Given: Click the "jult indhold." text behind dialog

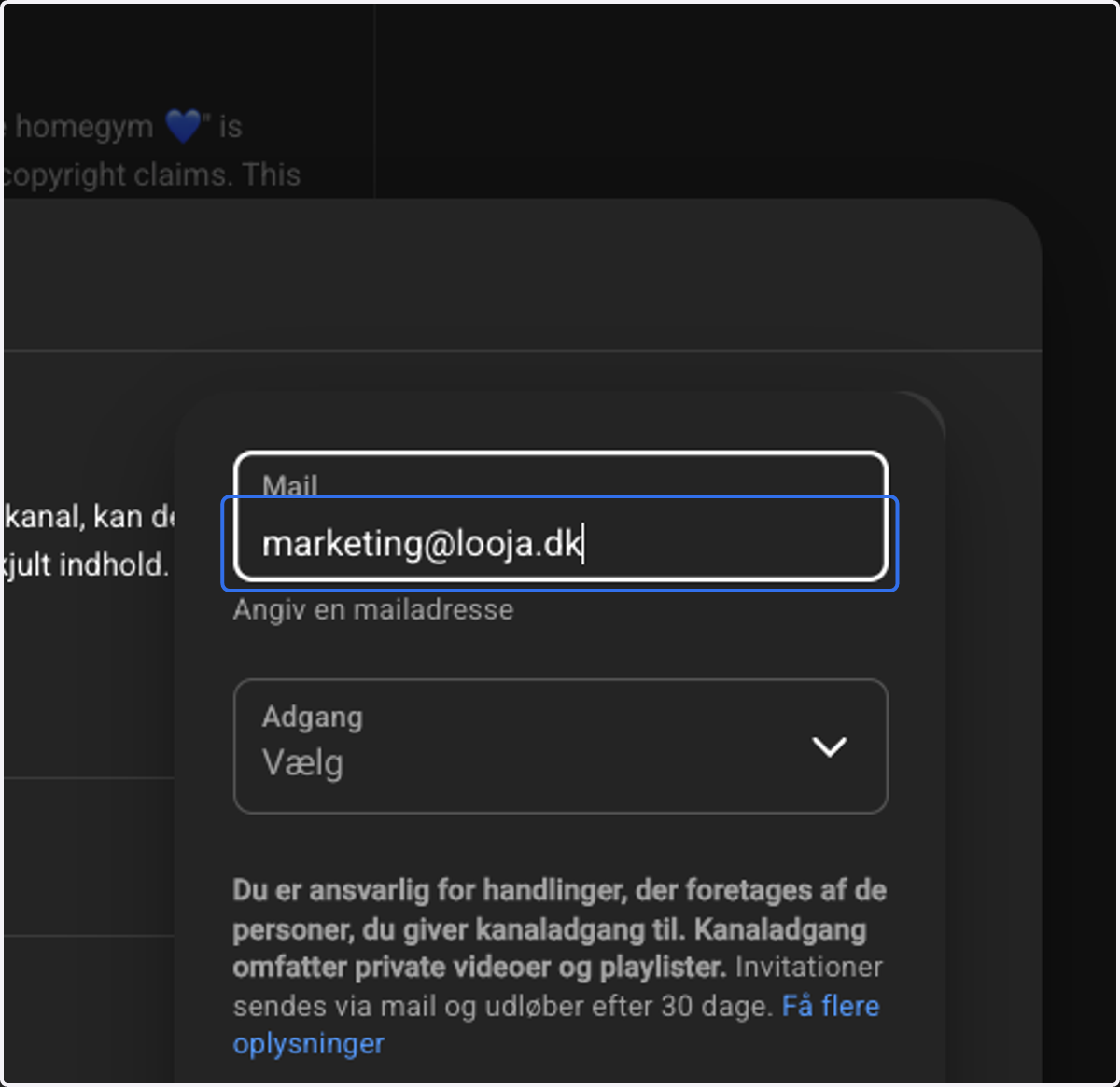Looking at the screenshot, I should (87, 564).
